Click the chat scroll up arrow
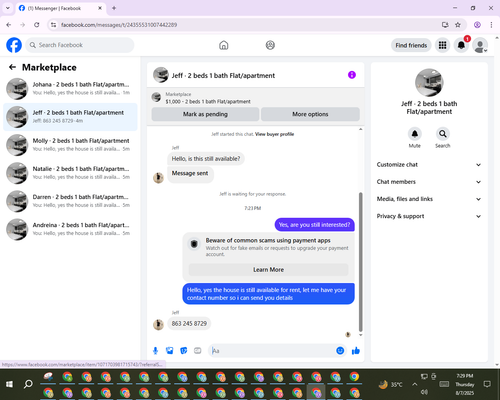The image size is (500, 400). (x=360, y=129)
